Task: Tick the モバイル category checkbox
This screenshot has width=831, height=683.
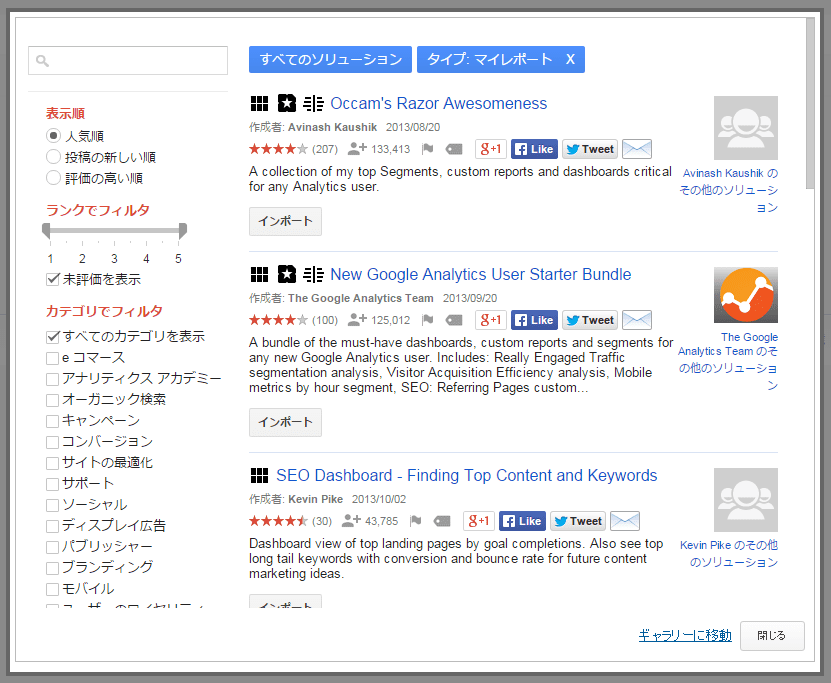Action: [x=52, y=589]
